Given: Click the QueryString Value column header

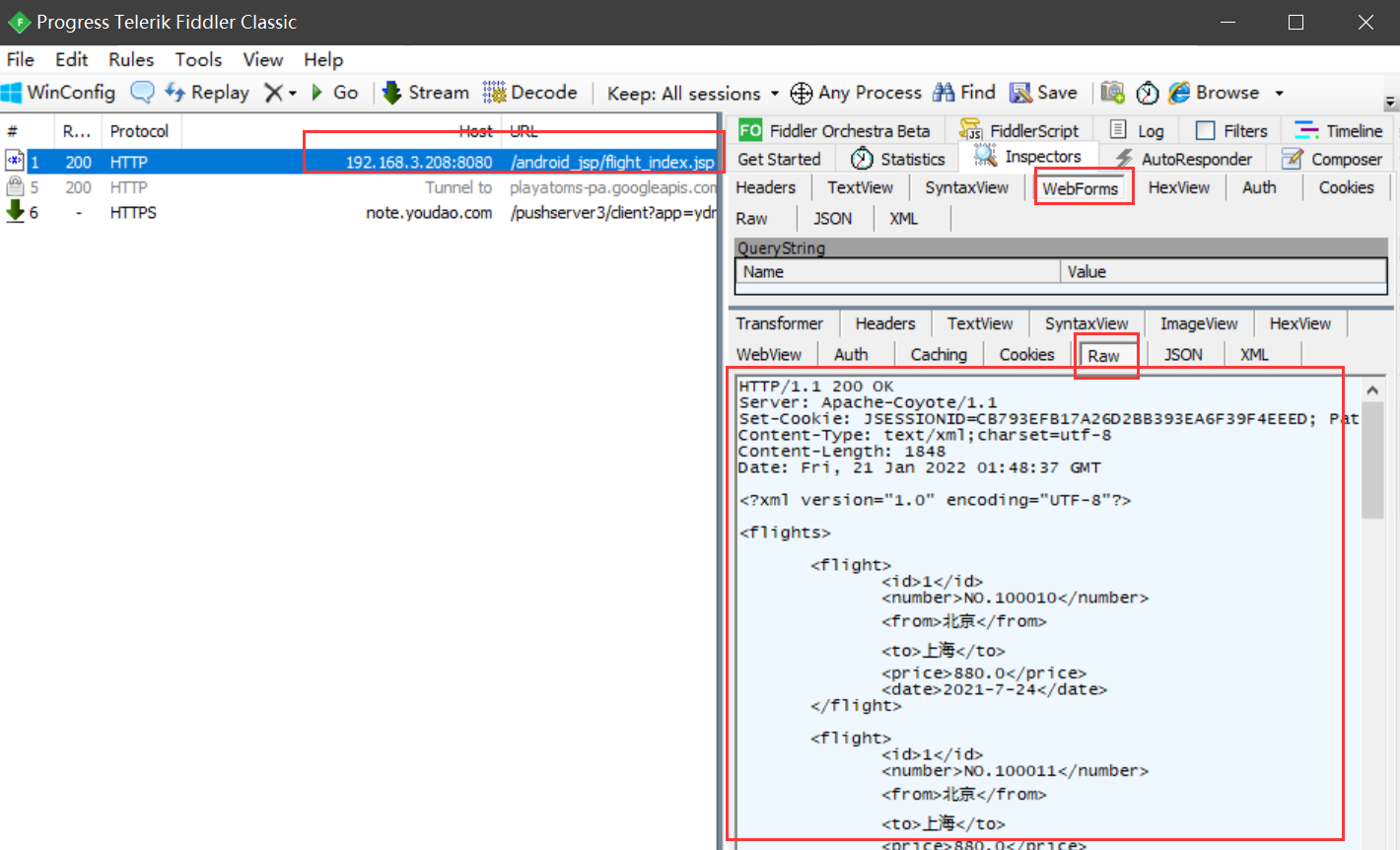Looking at the screenshot, I should (x=1224, y=272).
